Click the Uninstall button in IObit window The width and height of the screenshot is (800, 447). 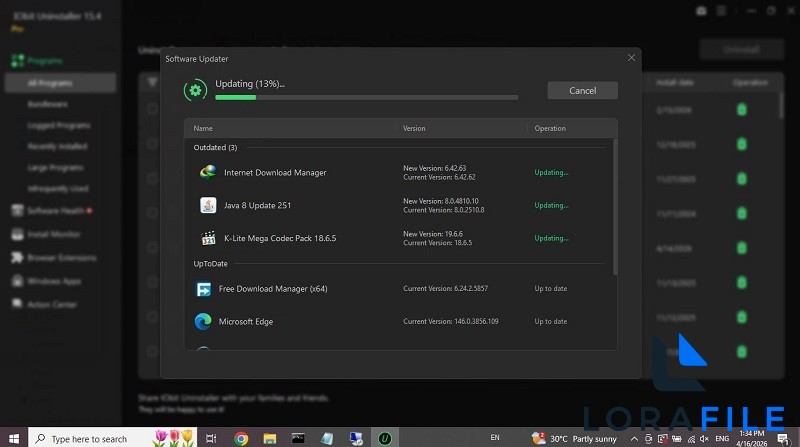click(x=741, y=49)
